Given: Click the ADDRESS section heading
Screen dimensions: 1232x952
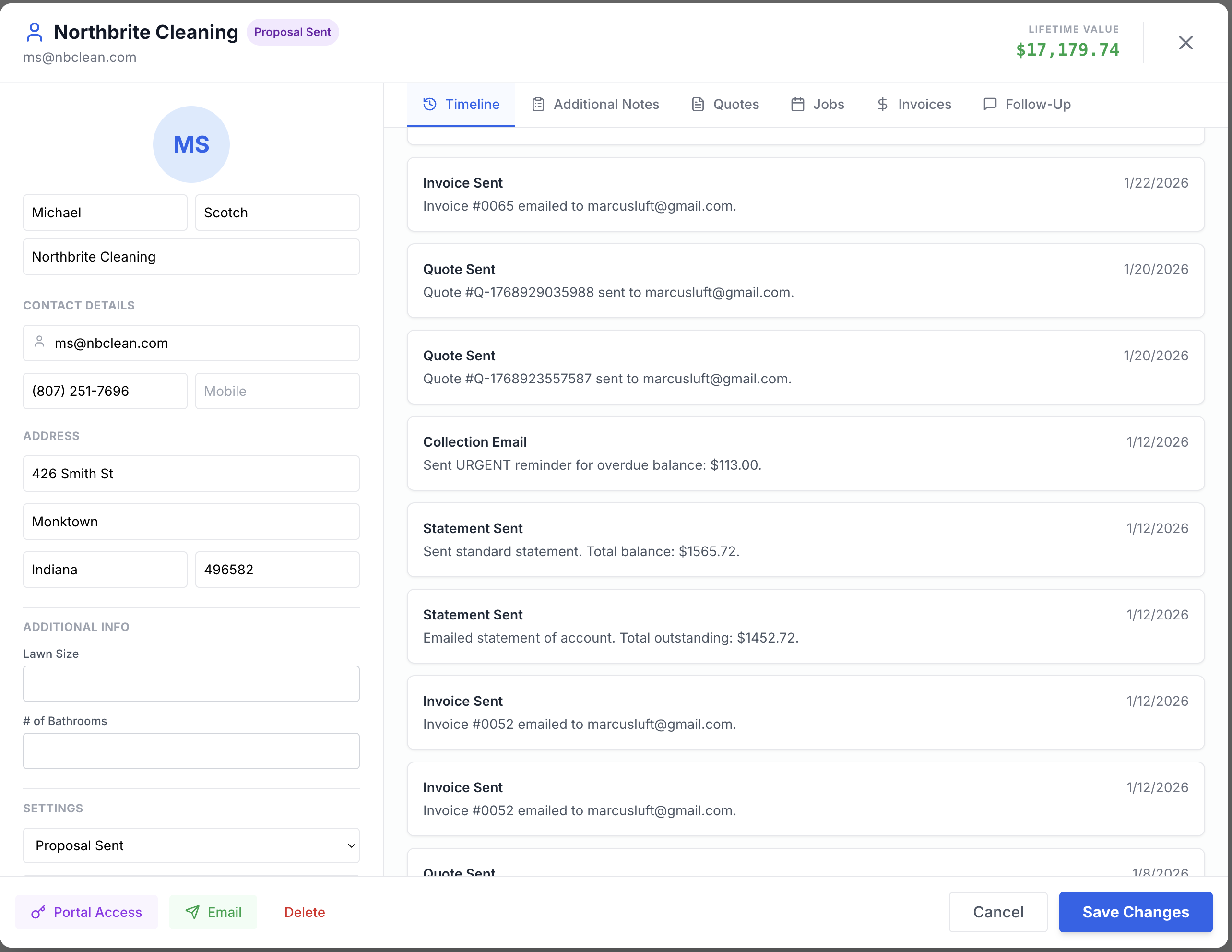Looking at the screenshot, I should pos(51,436).
